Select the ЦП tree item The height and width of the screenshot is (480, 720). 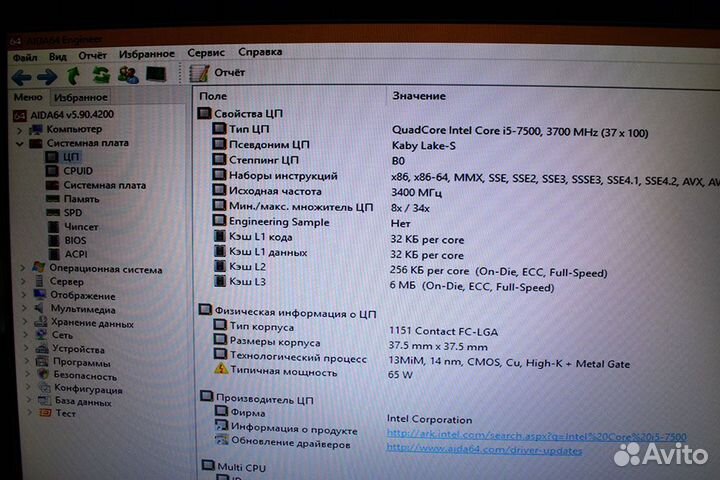pos(63,157)
